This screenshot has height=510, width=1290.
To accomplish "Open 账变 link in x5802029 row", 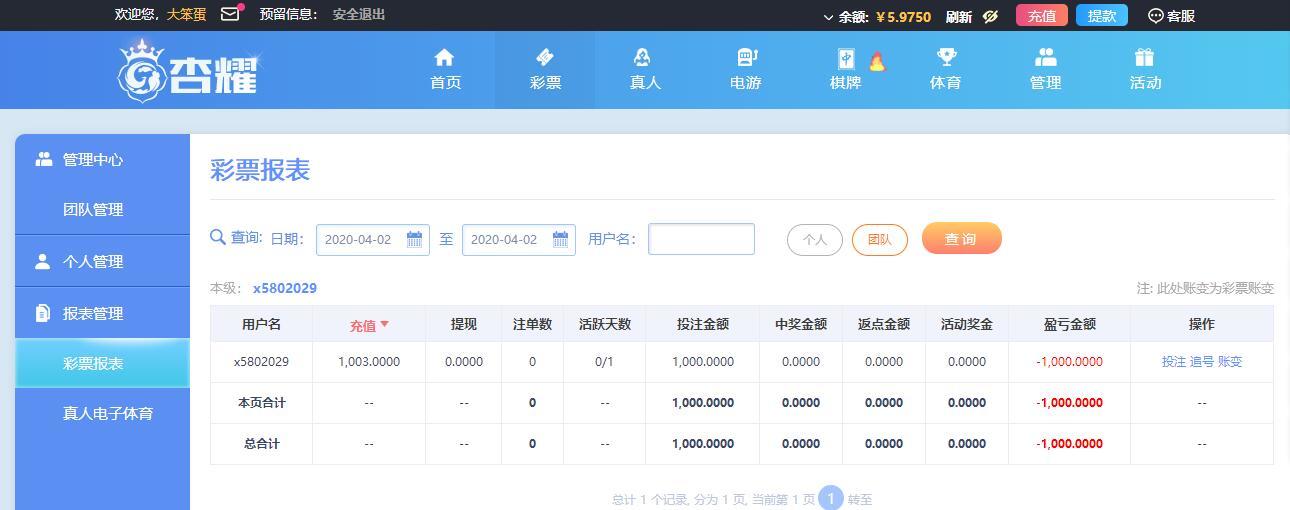I will pyautogui.click(x=1230, y=362).
